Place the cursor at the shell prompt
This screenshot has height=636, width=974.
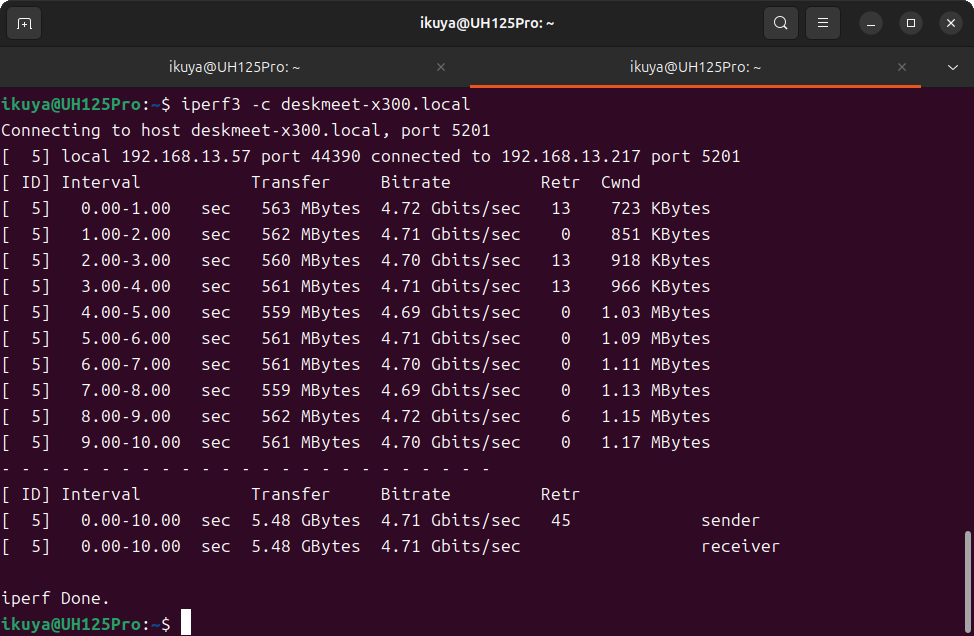(183, 622)
